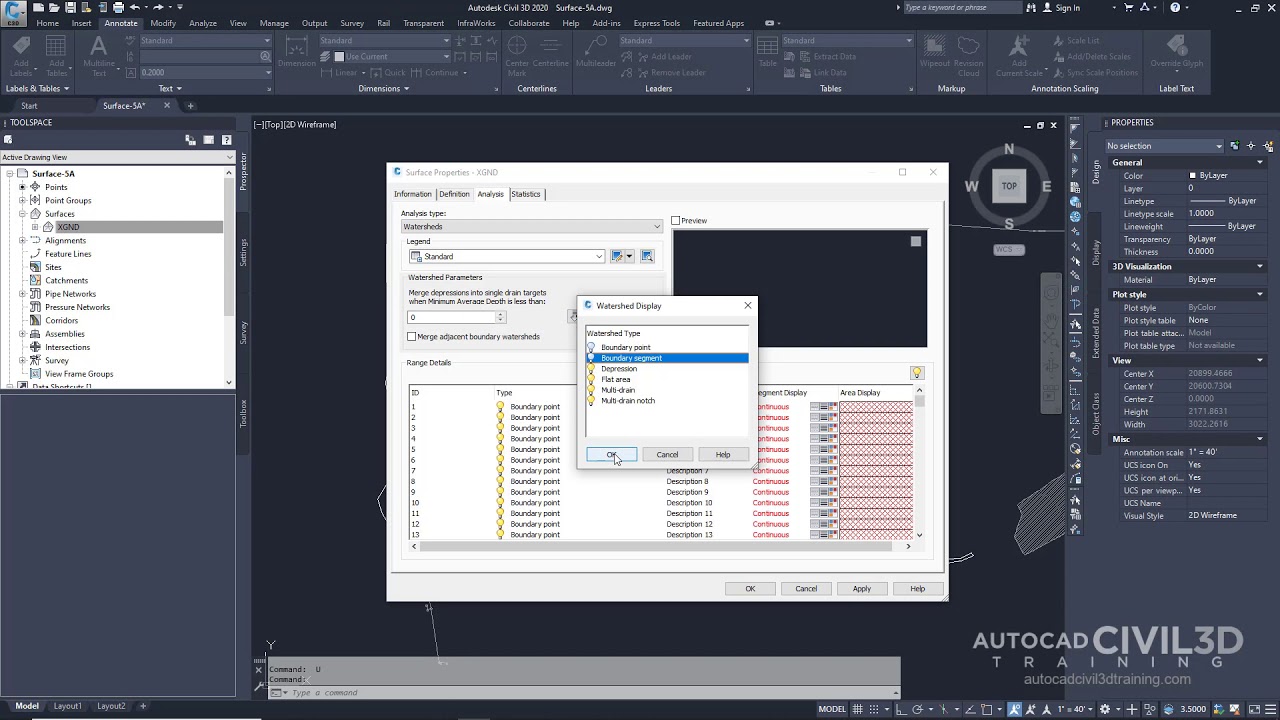Click Help in Watershed Display dialog
Image resolution: width=1280 pixels, height=720 pixels.
(x=723, y=455)
